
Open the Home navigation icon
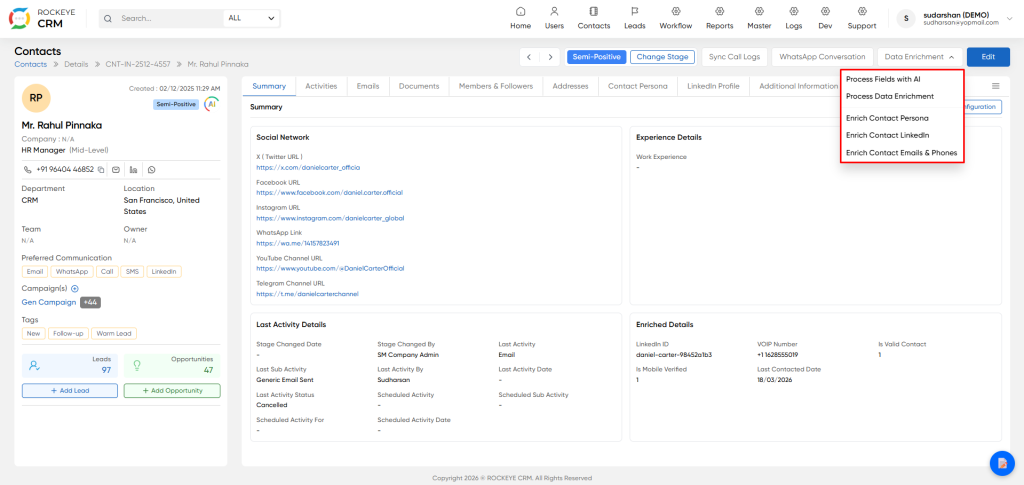pyautogui.click(x=520, y=12)
